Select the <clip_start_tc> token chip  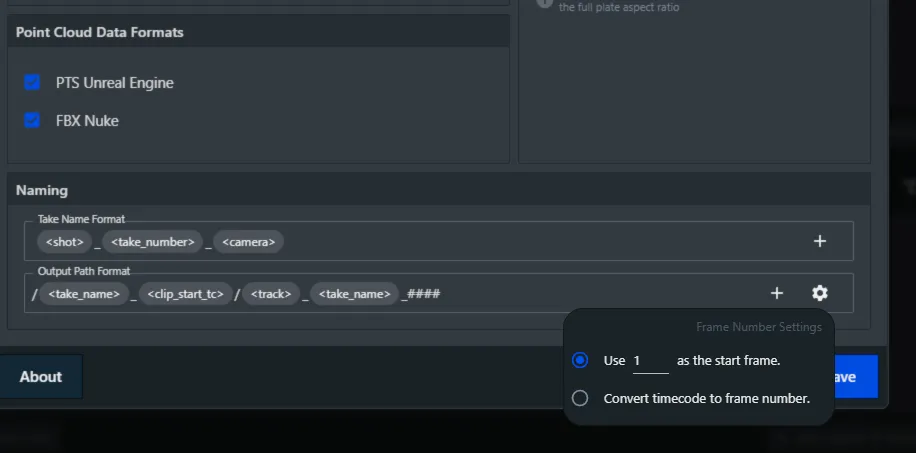(x=185, y=294)
